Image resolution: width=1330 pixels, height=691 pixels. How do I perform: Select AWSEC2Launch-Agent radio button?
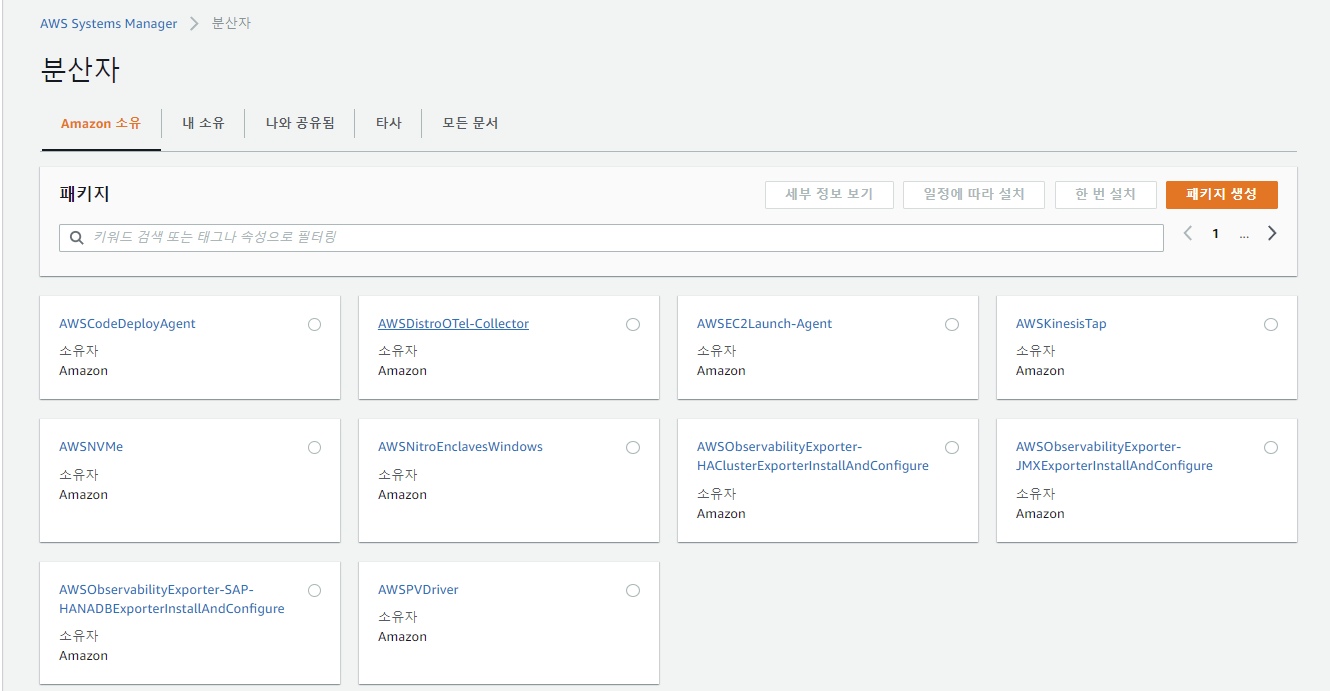[951, 324]
